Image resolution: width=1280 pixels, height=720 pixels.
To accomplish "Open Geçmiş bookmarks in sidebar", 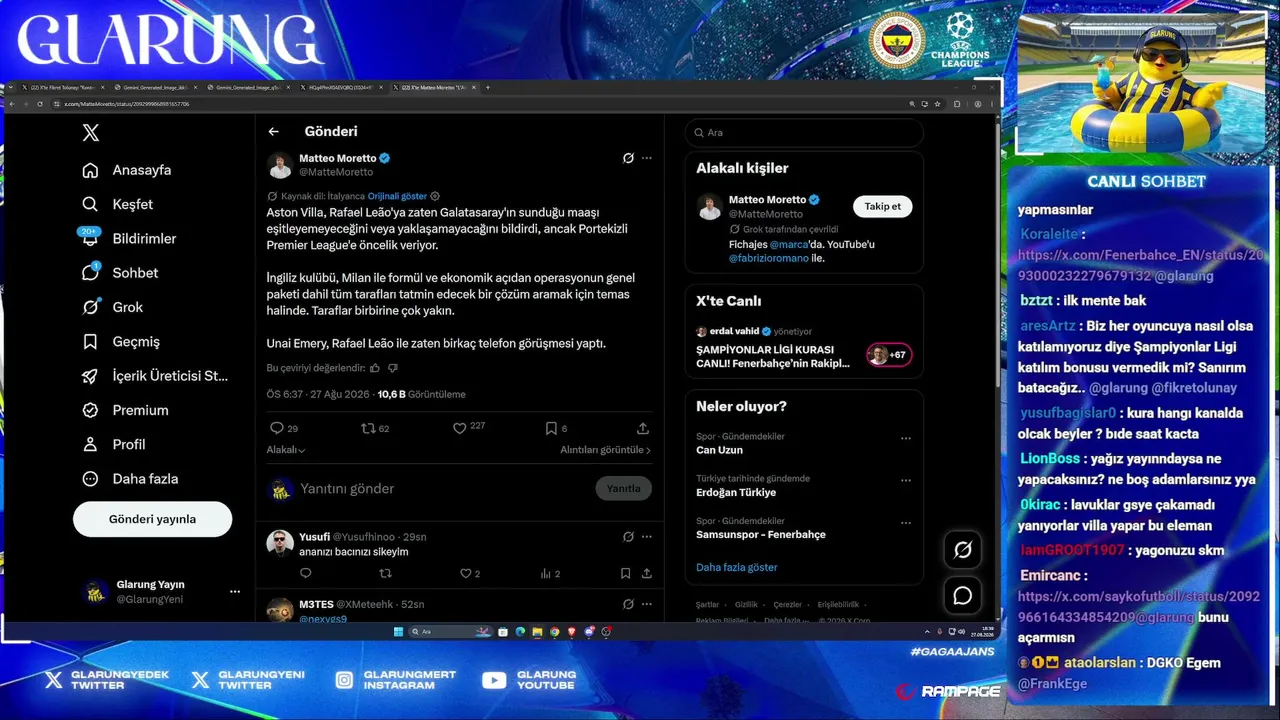I will [x=121, y=341].
